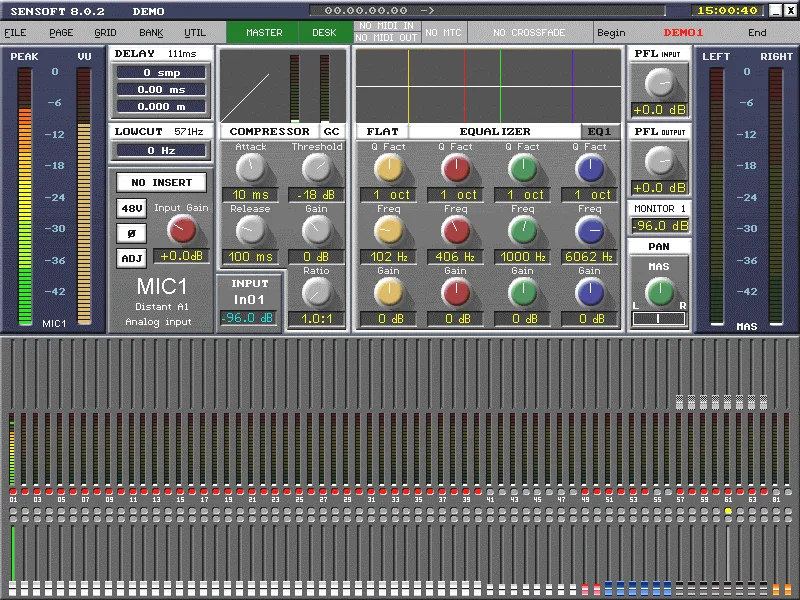This screenshot has width=800, height=600.
Task: Click the blue Q Fact knob
Action: (x=590, y=168)
